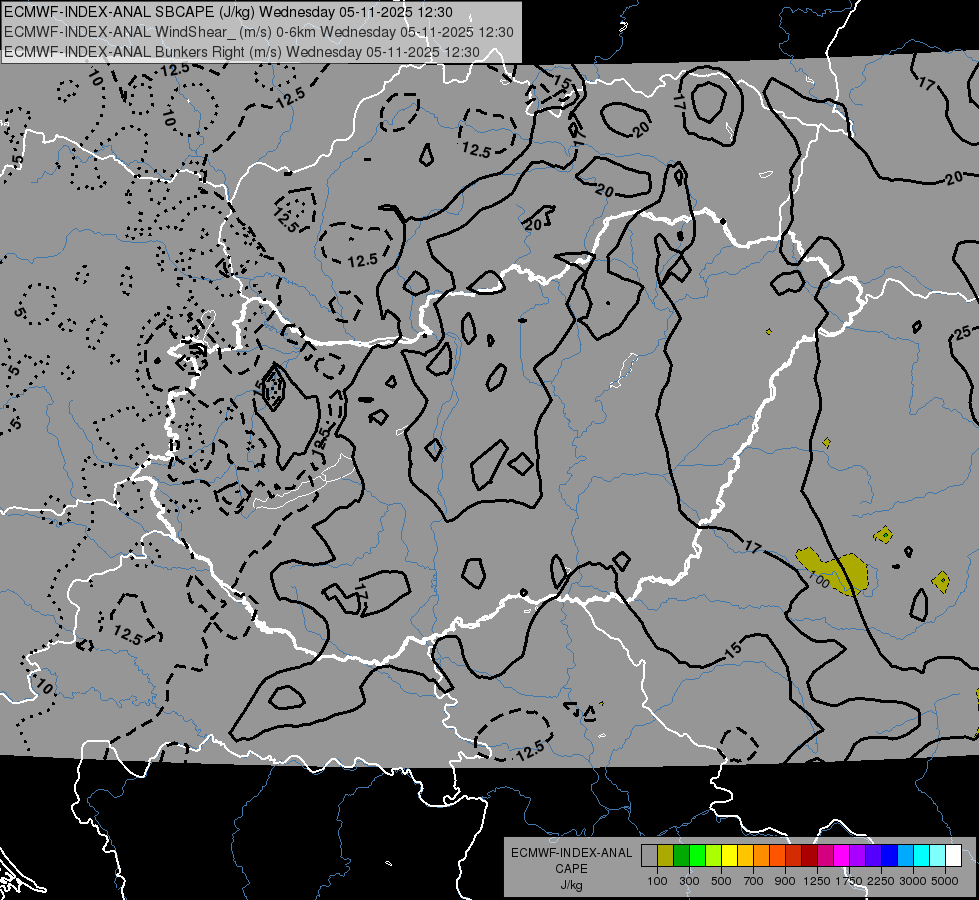Click the Bunkers Right (m/s) title line

[x=242, y=52]
